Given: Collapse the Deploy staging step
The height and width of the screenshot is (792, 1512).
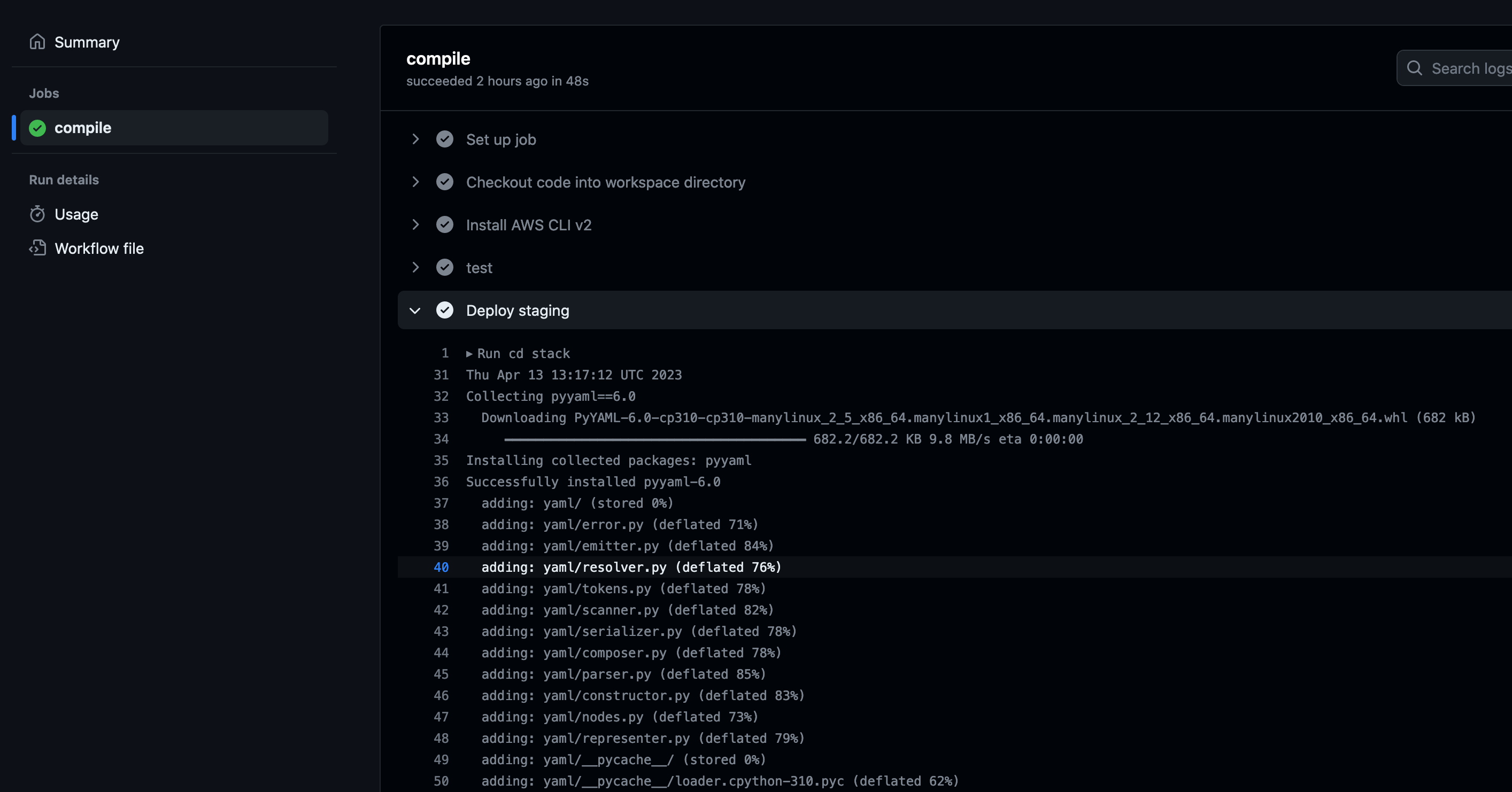Looking at the screenshot, I should click(x=415, y=310).
